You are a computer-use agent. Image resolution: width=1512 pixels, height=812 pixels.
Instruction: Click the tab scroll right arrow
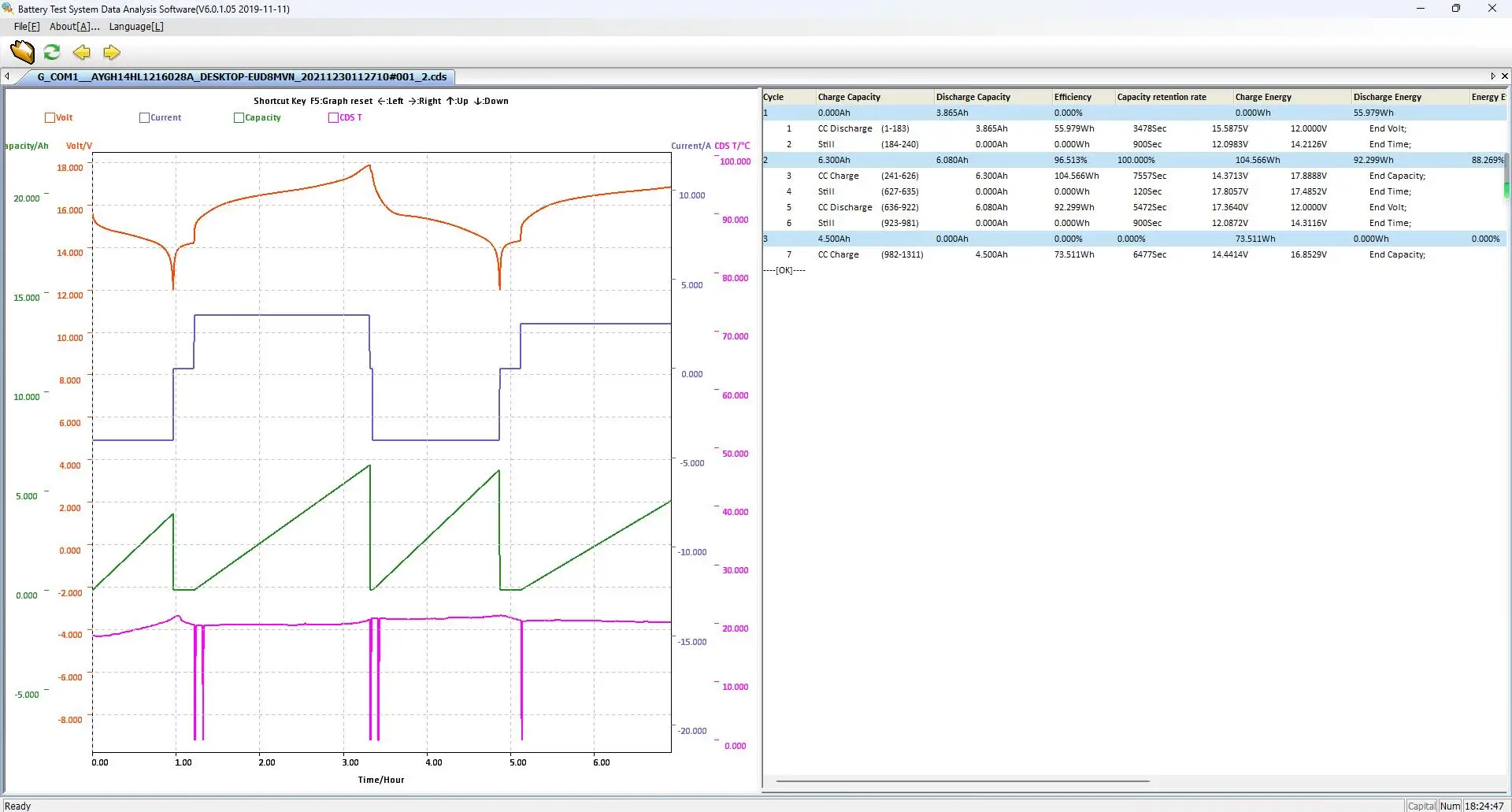pyautogui.click(x=1492, y=76)
